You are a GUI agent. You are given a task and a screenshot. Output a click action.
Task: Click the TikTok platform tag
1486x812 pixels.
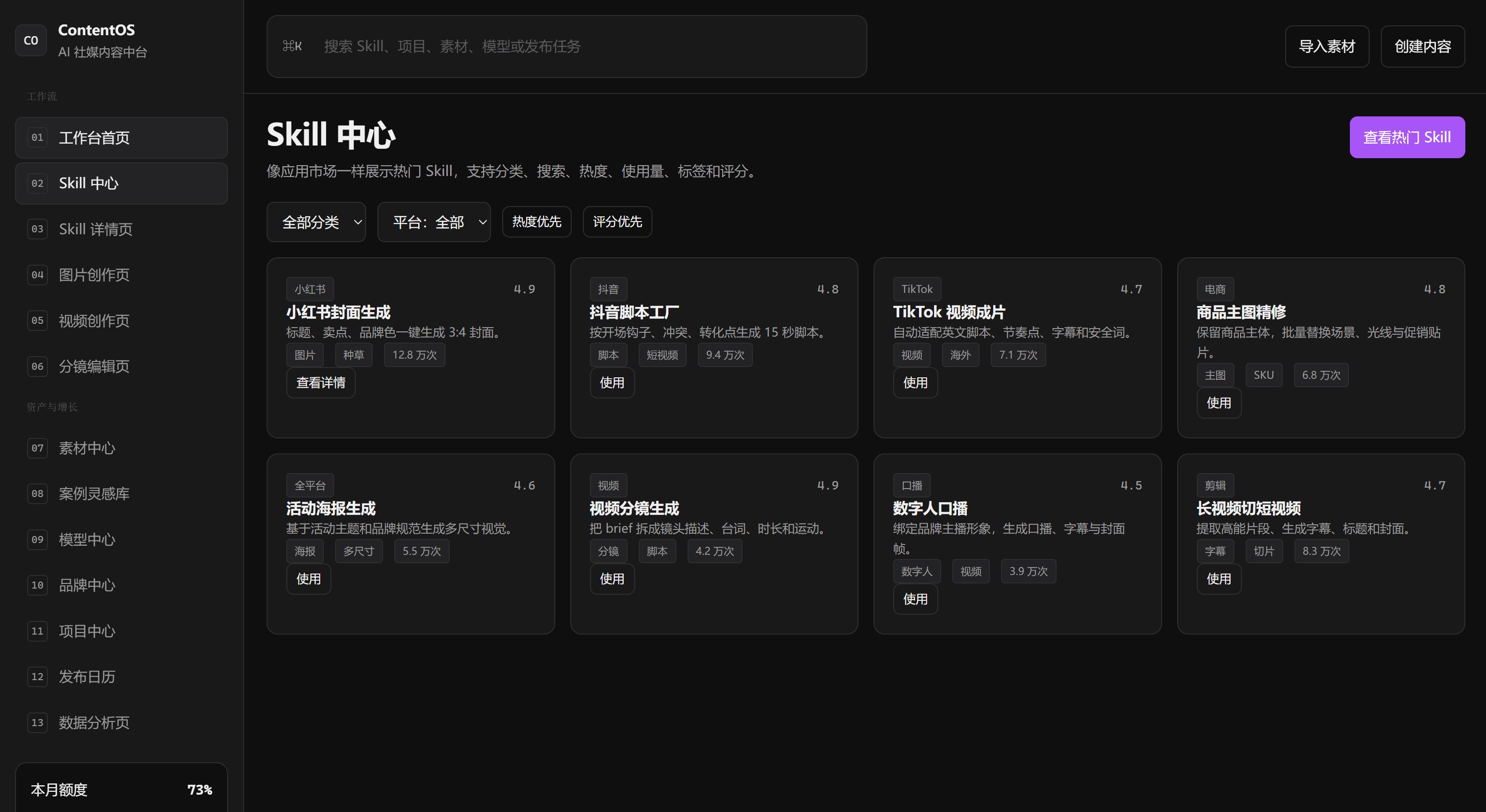917,290
